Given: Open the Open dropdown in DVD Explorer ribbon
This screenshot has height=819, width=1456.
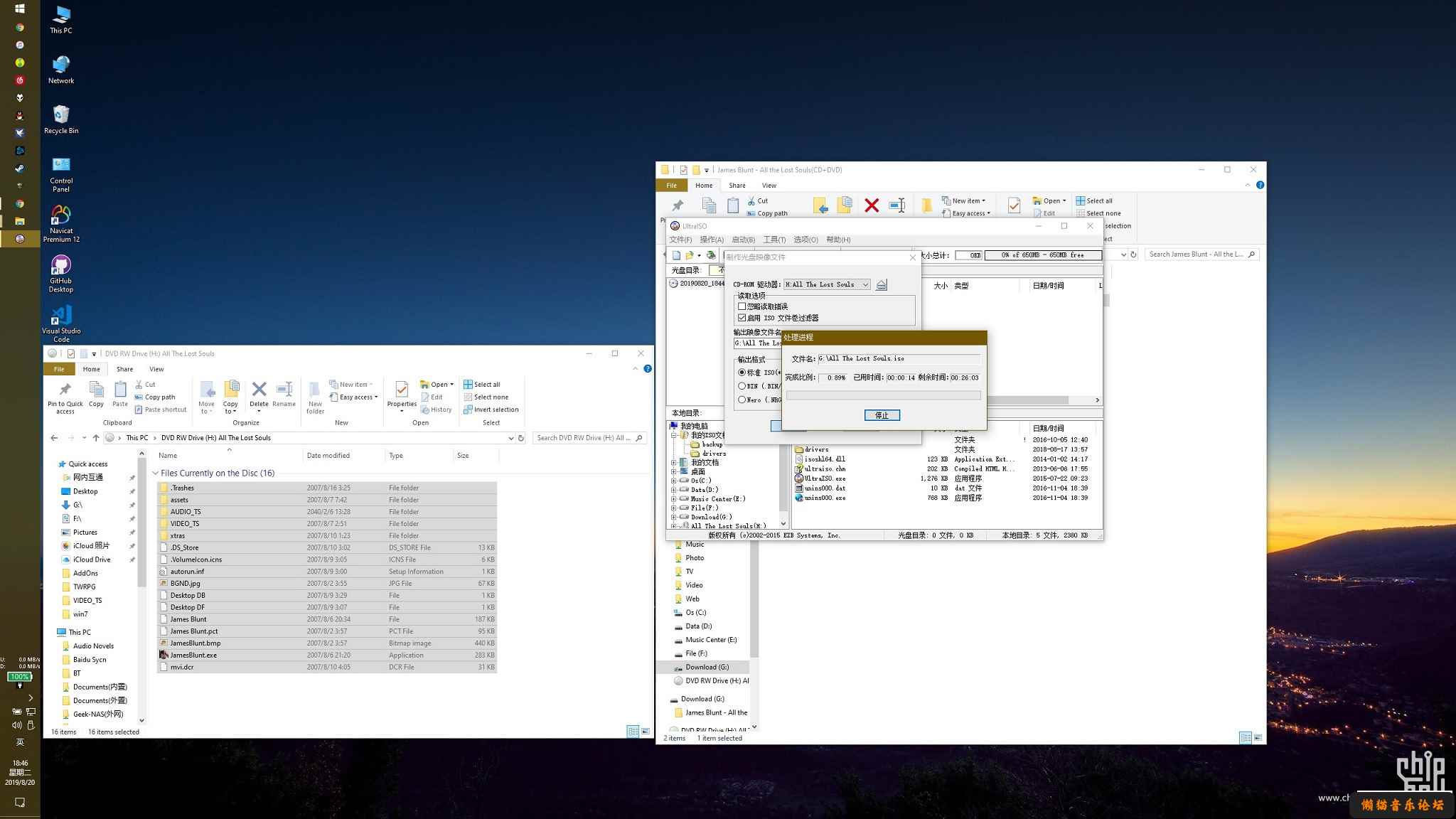Looking at the screenshot, I should [x=437, y=385].
